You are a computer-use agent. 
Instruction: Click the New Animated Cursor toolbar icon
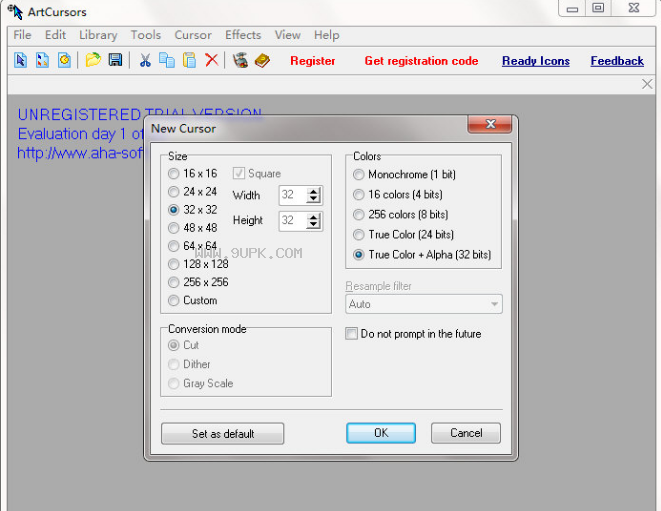coord(64,60)
